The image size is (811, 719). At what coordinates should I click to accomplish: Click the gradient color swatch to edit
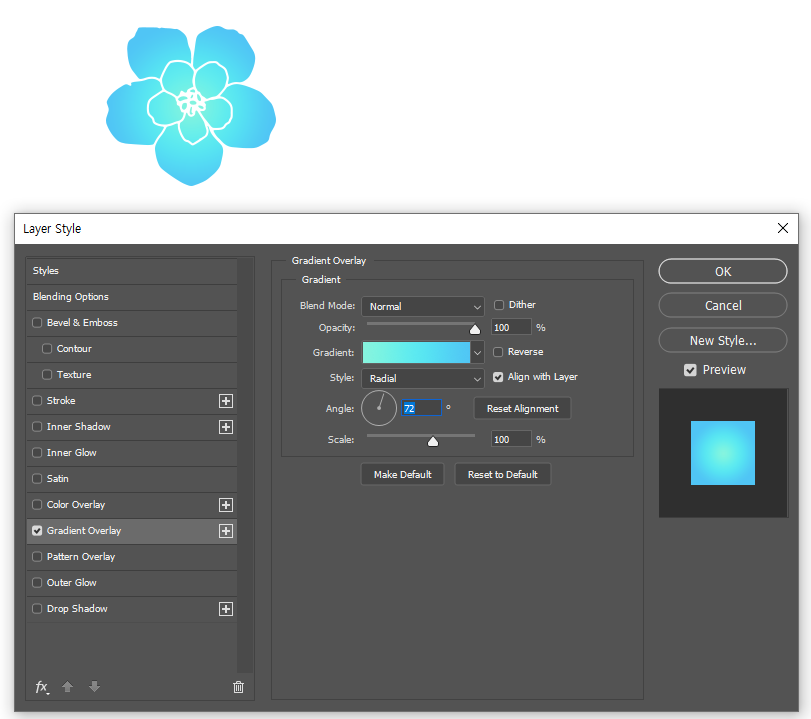point(416,353)
